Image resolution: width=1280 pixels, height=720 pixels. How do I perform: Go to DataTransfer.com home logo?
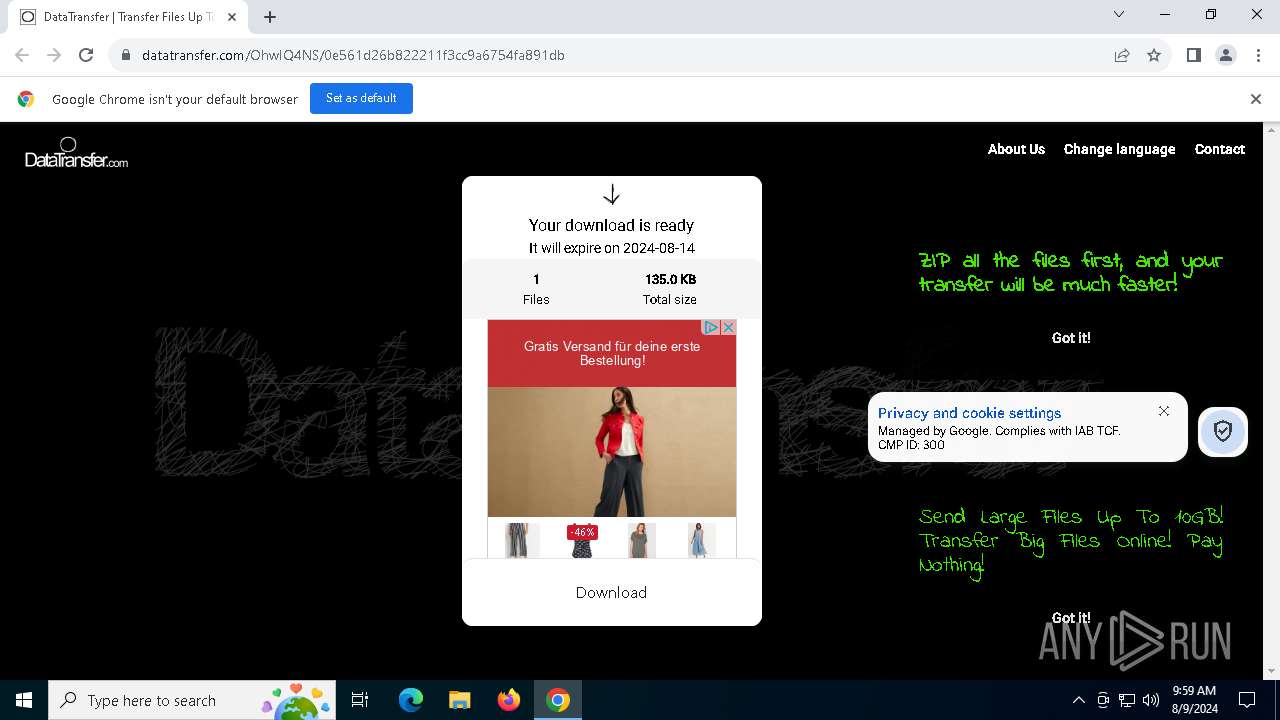(76, 153)
